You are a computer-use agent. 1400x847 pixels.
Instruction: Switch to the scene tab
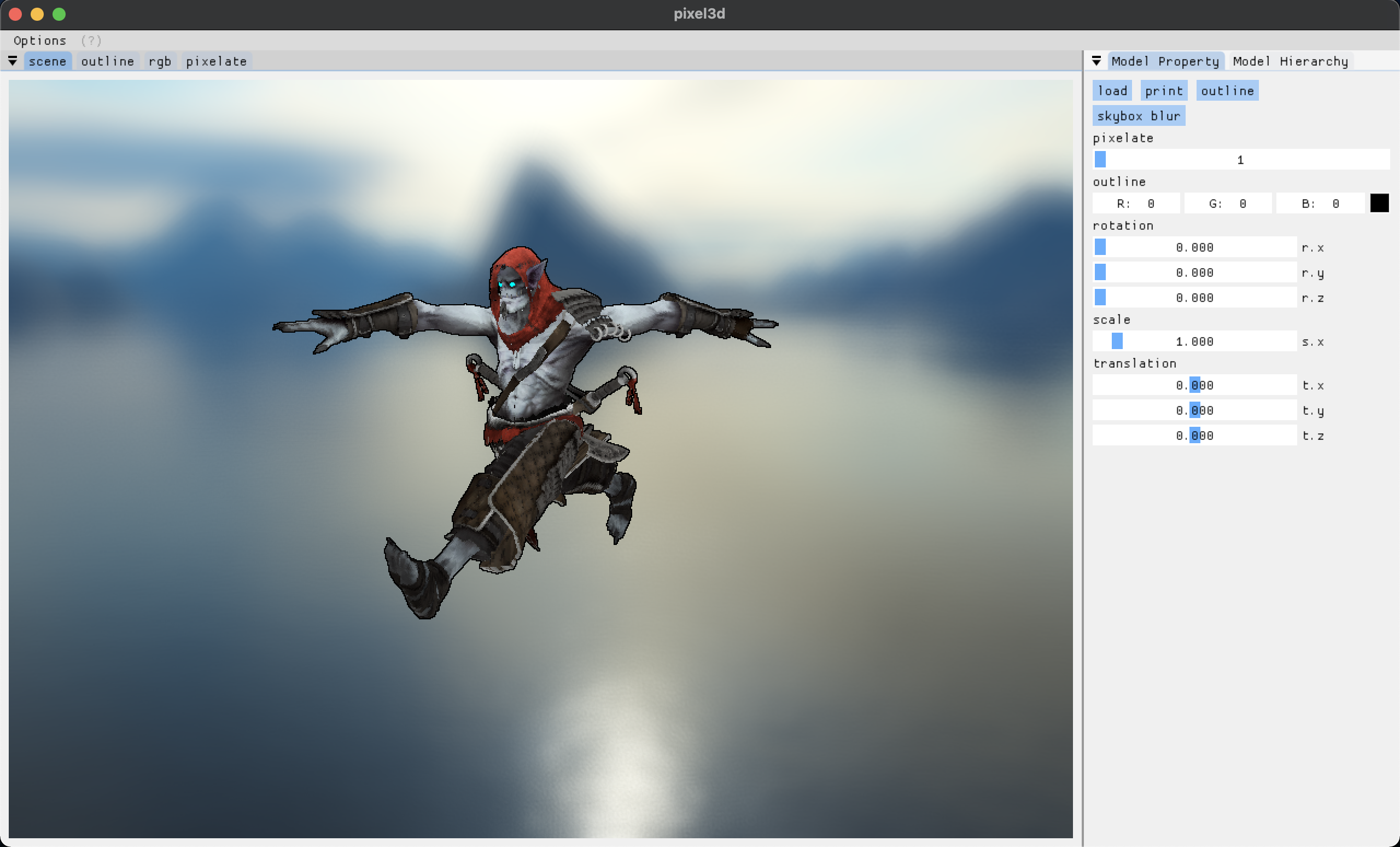tap(48, 61)
